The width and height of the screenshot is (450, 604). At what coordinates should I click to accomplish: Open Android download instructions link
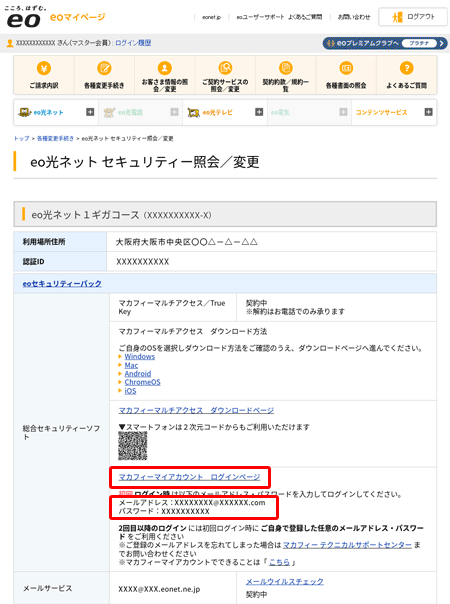[x=138, y=374]
